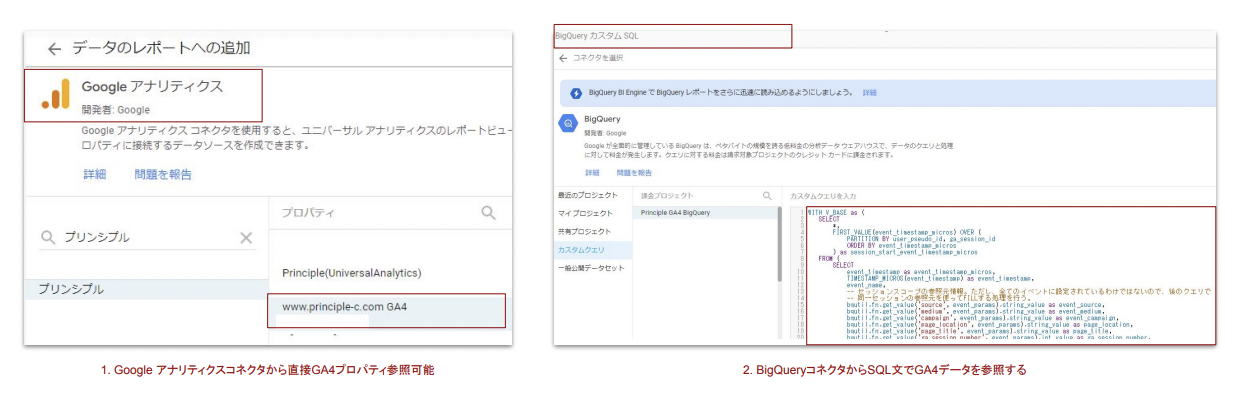The width and height of the screenshot is (1254, 404).
Task: Select マイプロジェクト in BigQuery sidebar
Action: click(584, 213)
